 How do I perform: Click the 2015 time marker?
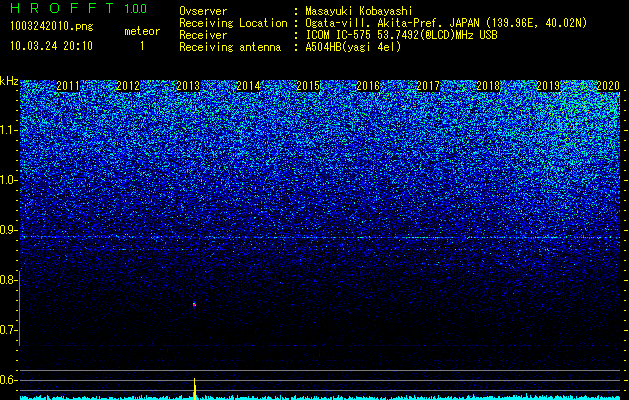coord(308,86)
